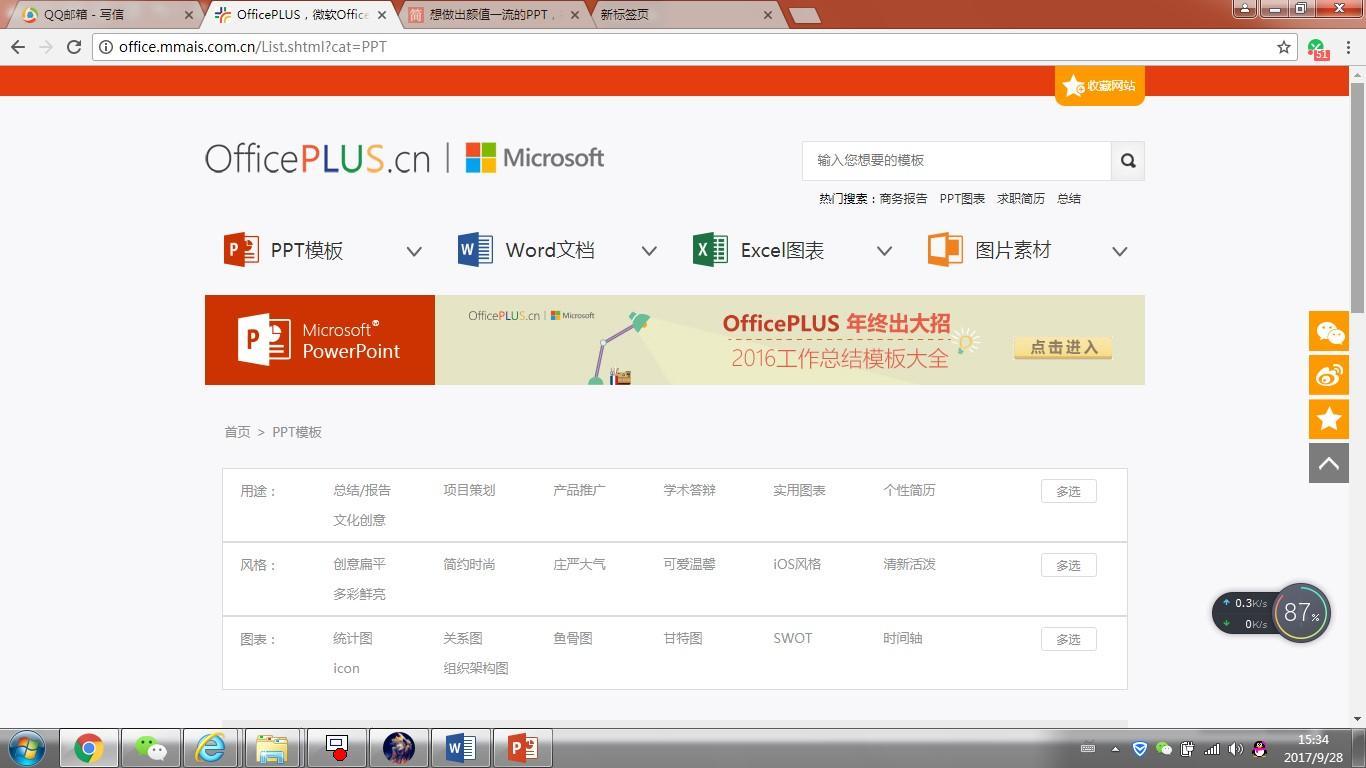The width and height of the screenshot is (1366, 768).
Task: Click the 点击进入 banner button
Action: coord(1063,347)
